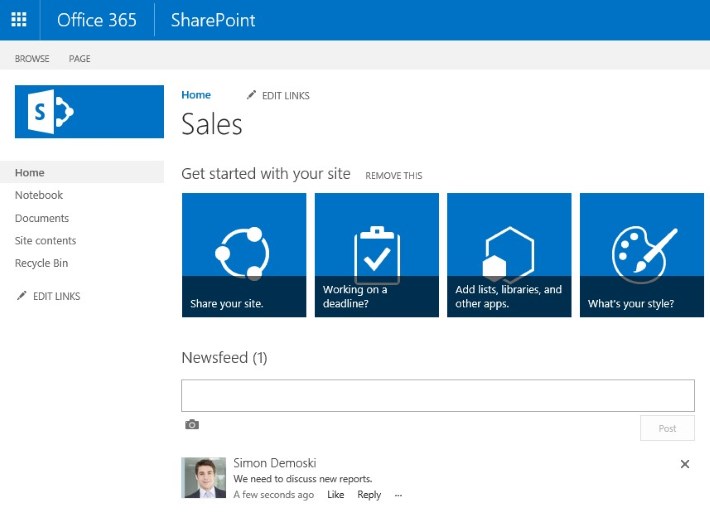Open the Office 365 app launcher grid
The image size is (710, 528).
(19, 19)
